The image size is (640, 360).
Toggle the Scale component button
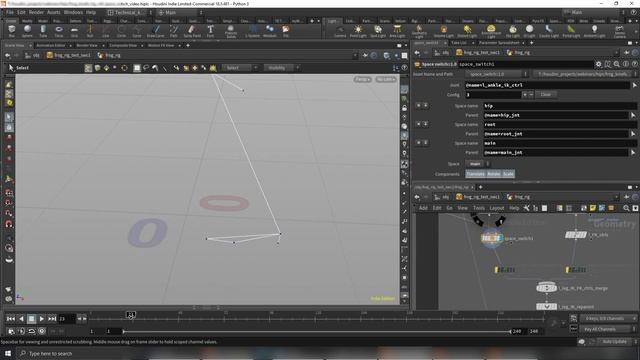(x=508, y=174)
